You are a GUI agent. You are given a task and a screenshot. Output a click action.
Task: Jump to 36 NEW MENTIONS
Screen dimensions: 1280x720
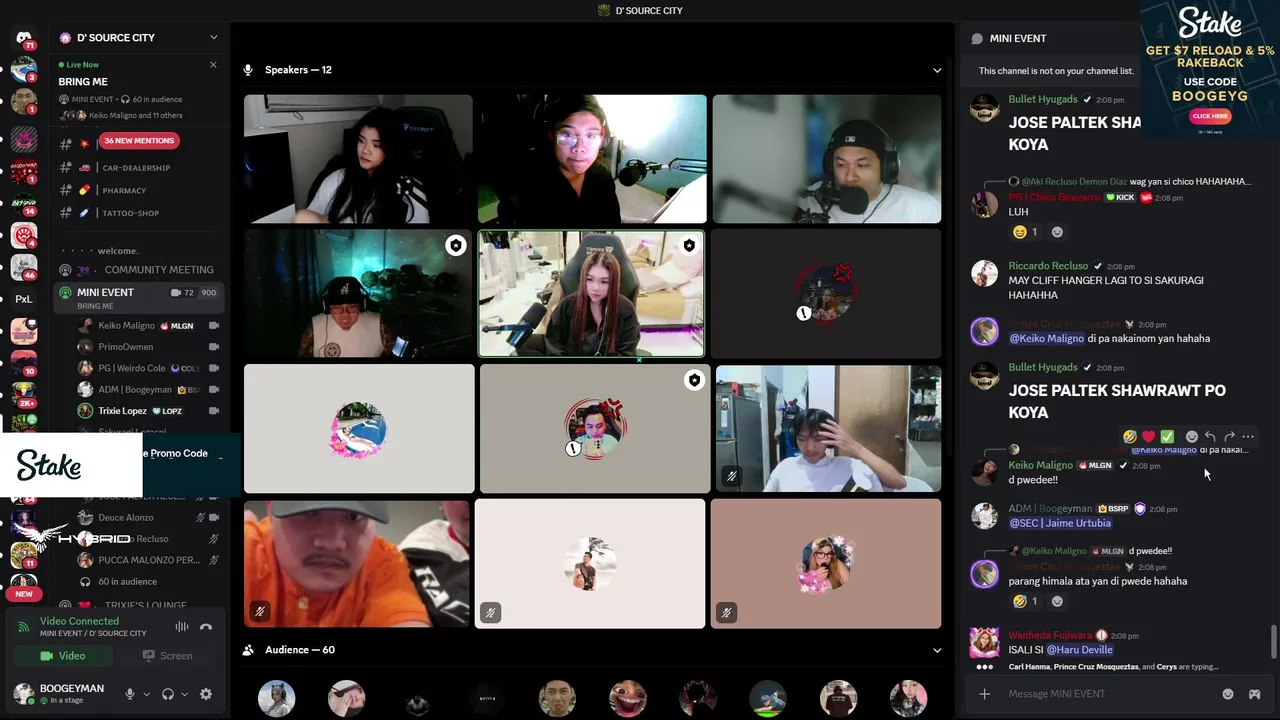pos(139,141)
